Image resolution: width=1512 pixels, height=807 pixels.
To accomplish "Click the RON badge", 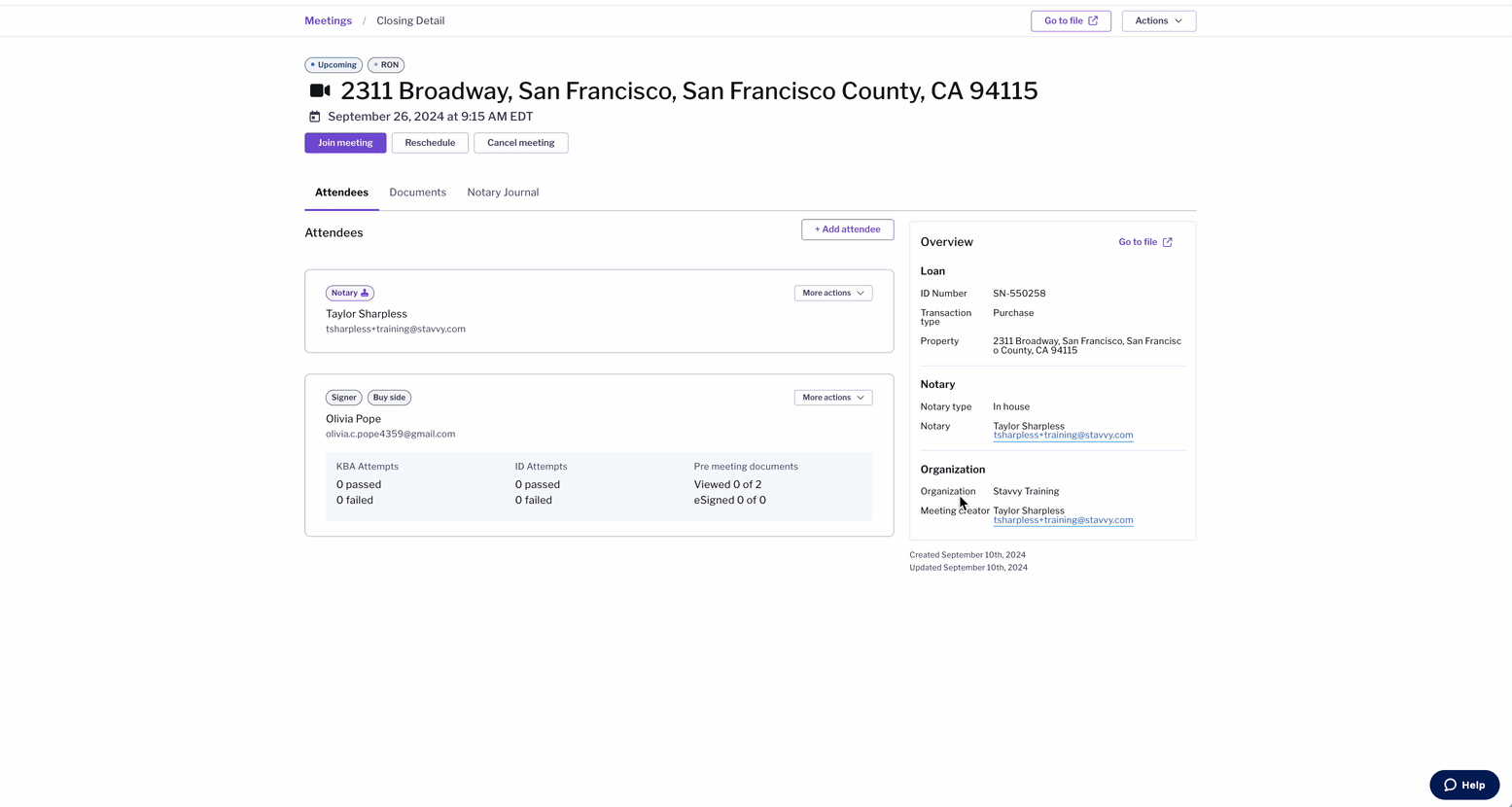I will (386, 65).
